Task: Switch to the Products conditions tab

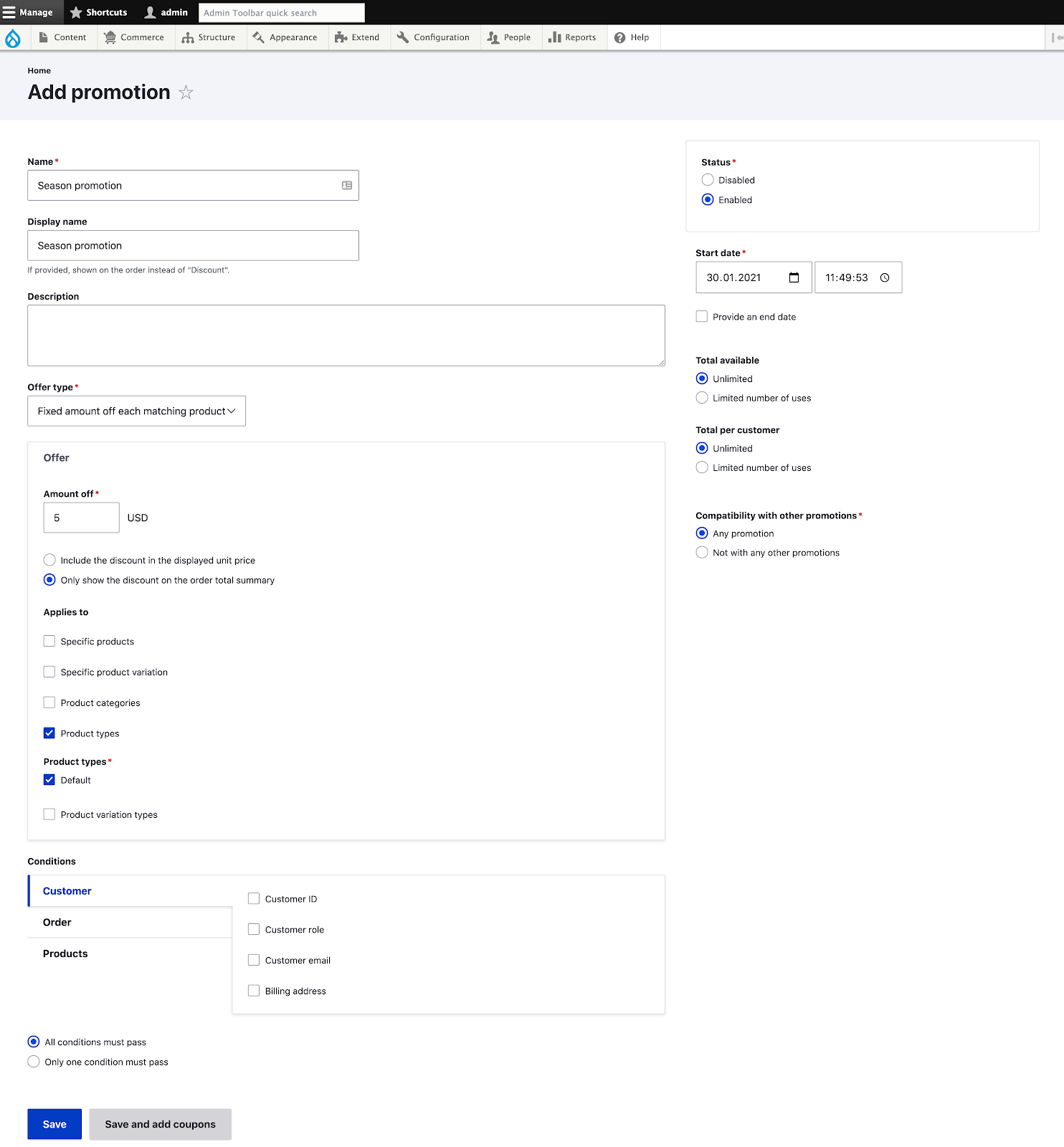Action: point(65,953)
